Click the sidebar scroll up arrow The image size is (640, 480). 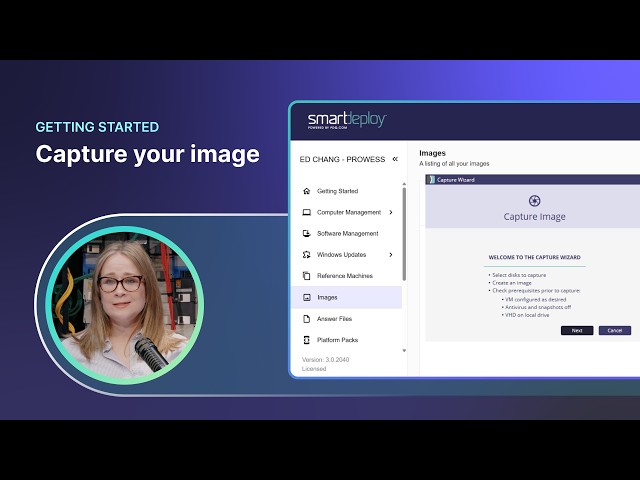coord(404,184)
